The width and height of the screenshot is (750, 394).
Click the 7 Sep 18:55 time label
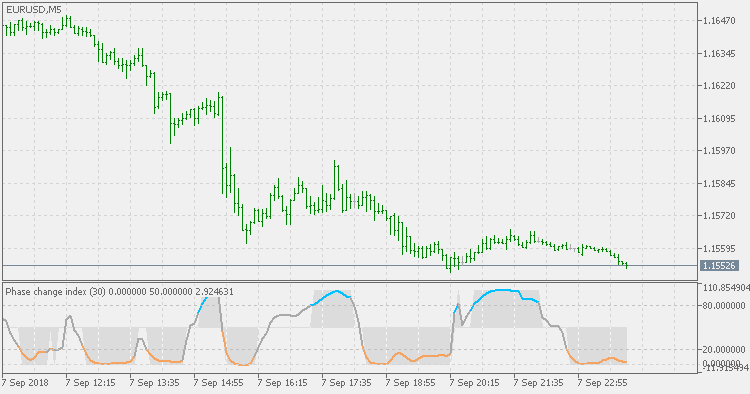point(411,383)
